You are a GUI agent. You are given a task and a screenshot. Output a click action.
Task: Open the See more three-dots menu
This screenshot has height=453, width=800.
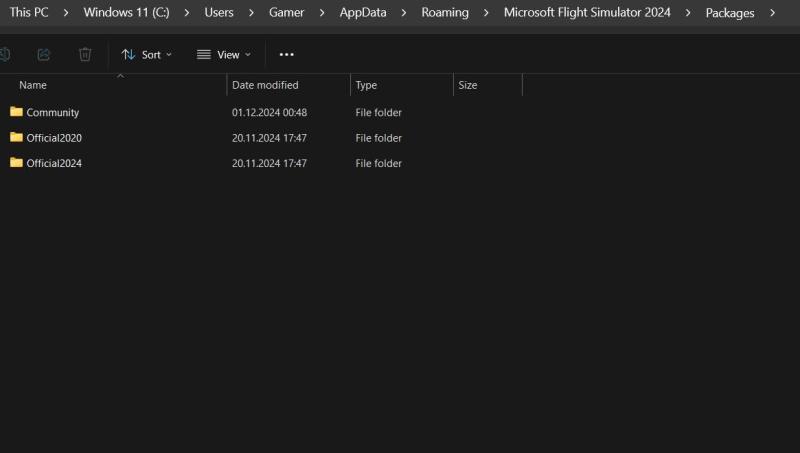(x=287, y=54)
